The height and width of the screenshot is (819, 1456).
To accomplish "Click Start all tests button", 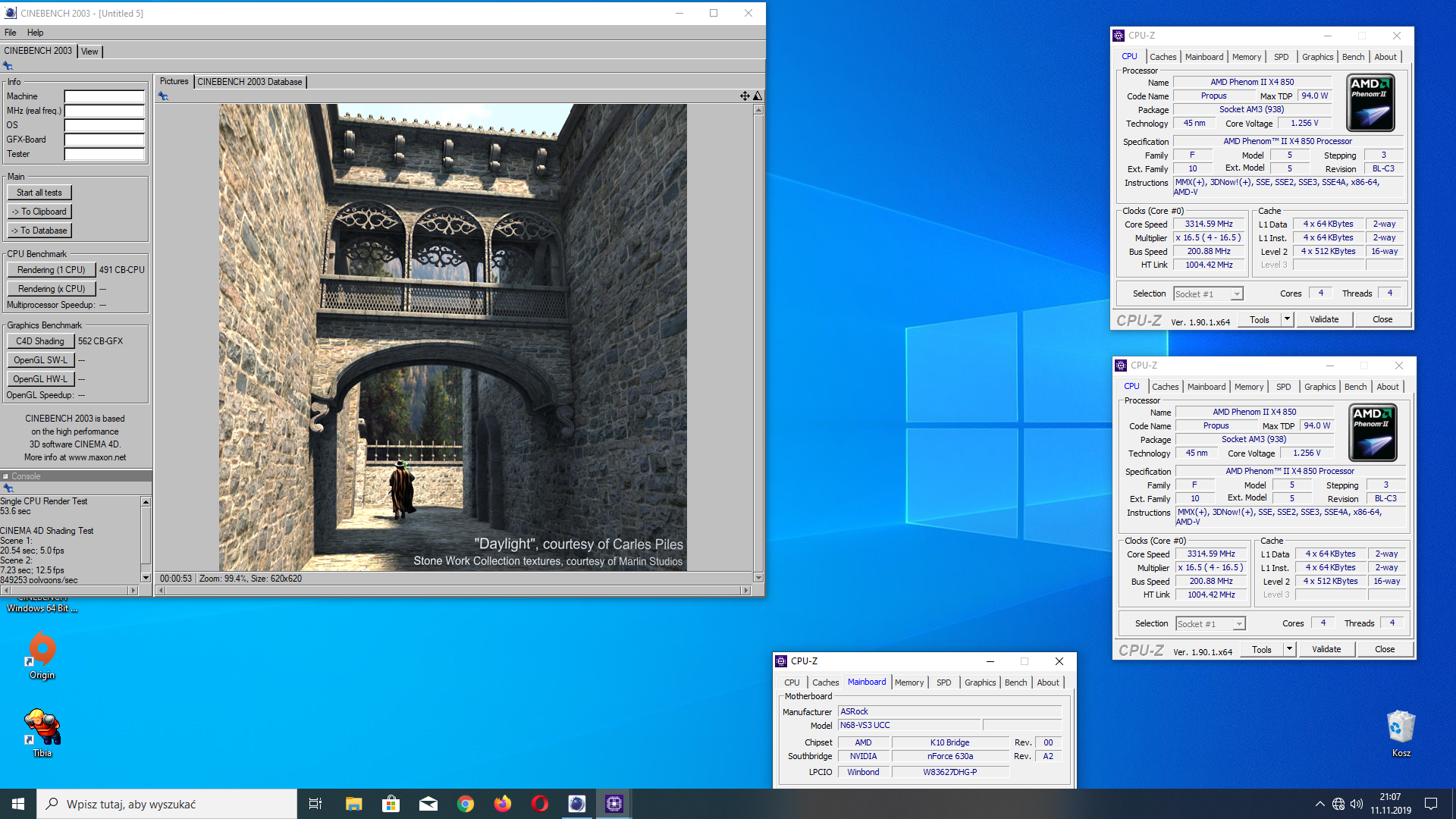I will pyautogui.click(x=39, y=193).
